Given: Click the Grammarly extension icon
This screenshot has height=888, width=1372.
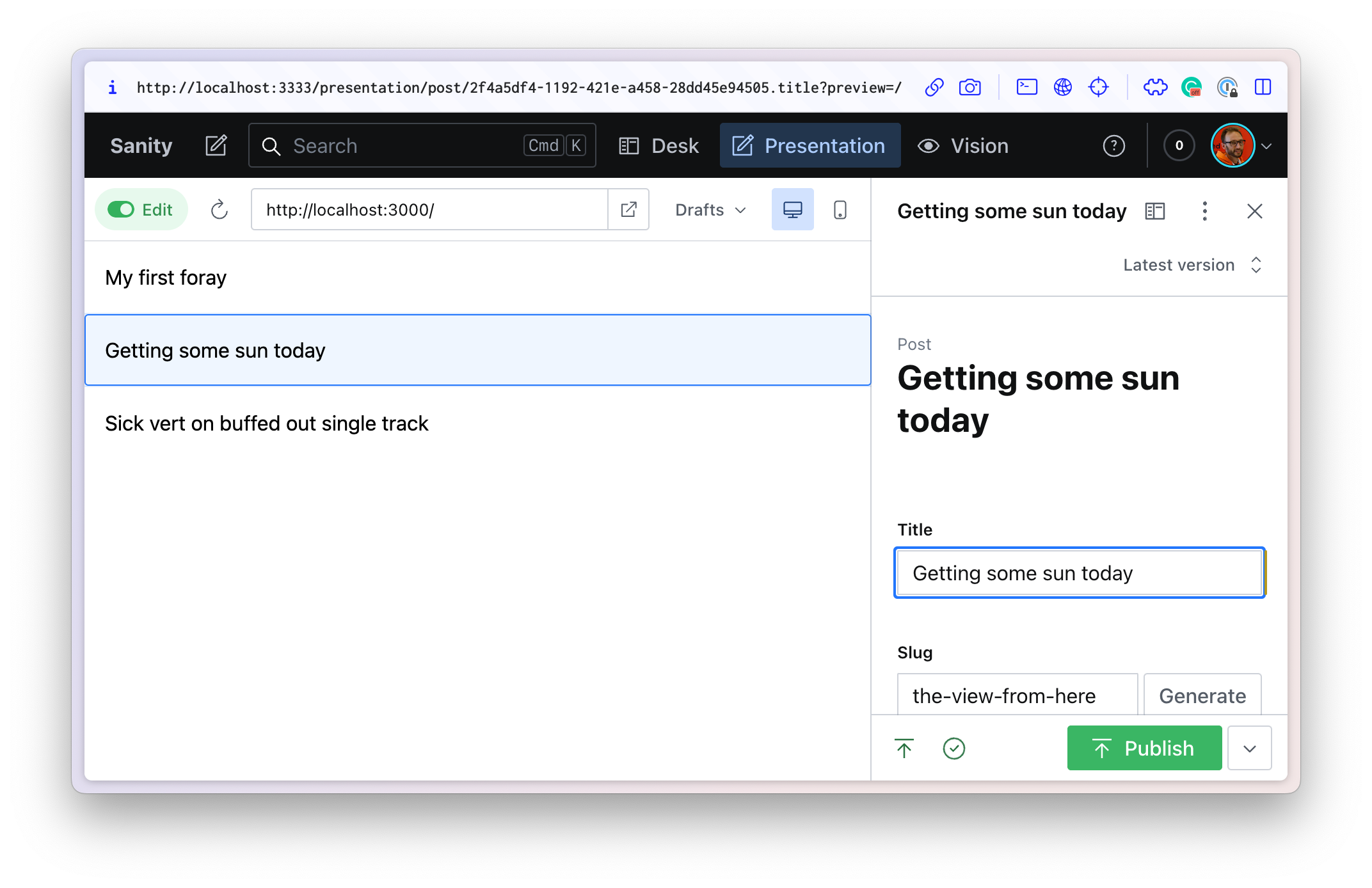Looking at the screenshot, I should (x=1192, y=87).
